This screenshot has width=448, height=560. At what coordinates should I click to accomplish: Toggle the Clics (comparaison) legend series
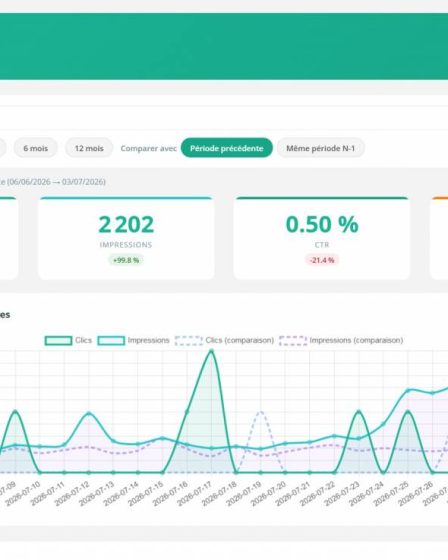click(224, 340)
